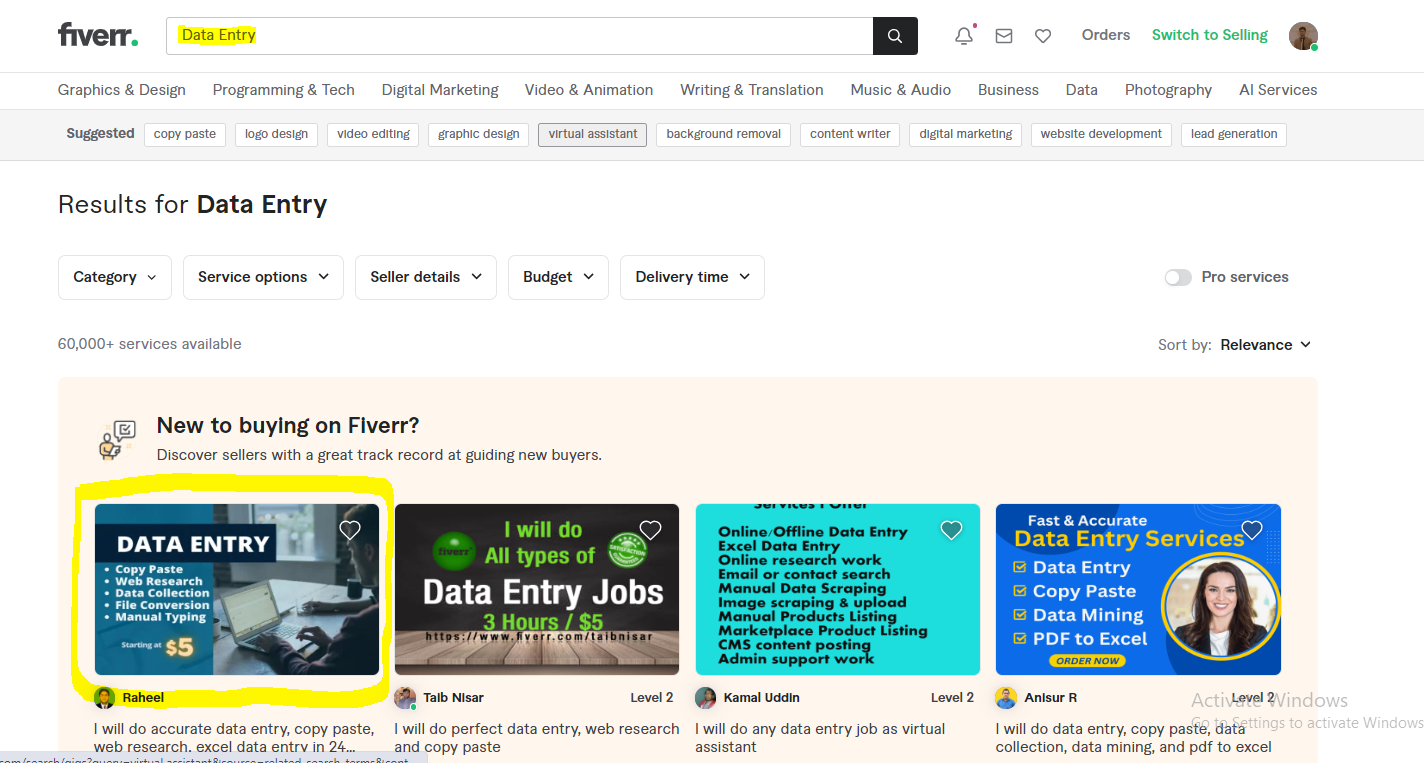The width and height of the screenshot is (1424, 763).
Task: Favorite Kamal Uddin's gig with heart icon
Action: [x=951, y=530]
